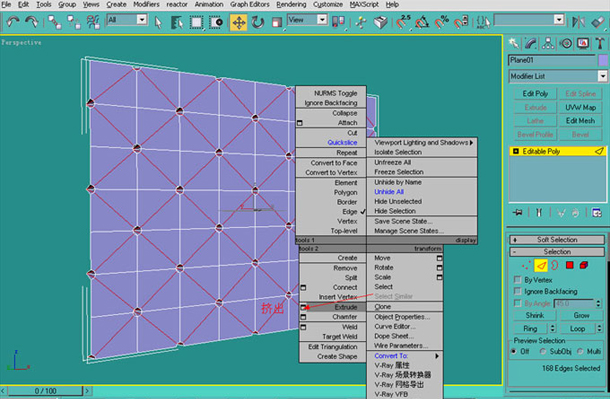Choose the Select Object arrow tool
Image resolution: width=610 pixels, height=399 pixels.
tap(158, 23)
